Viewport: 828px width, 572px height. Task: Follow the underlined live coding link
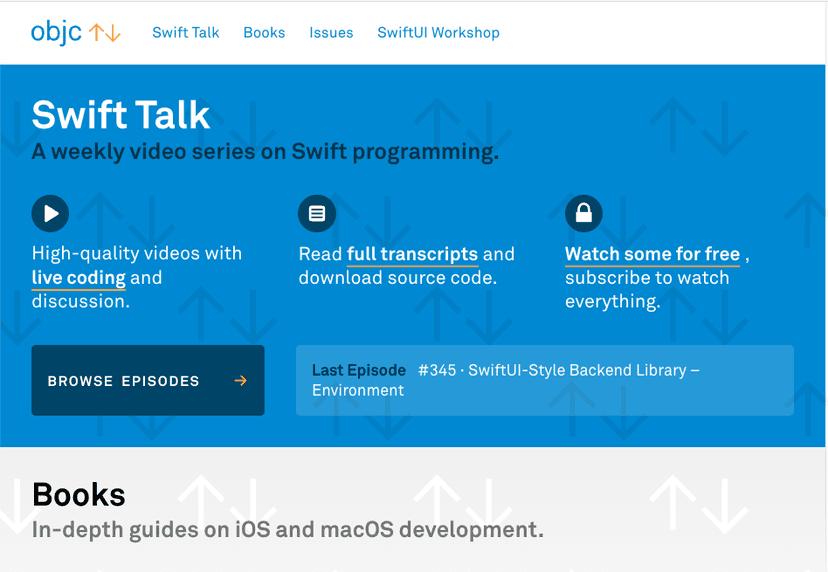79,278
